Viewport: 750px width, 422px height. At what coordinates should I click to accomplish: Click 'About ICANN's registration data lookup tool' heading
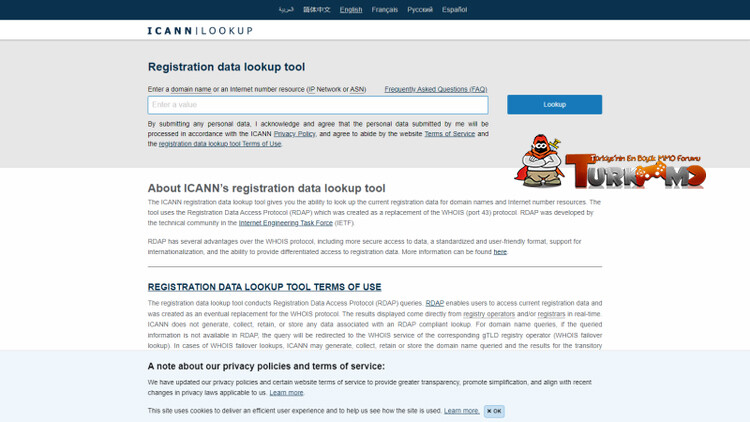[x=266, y=188]
